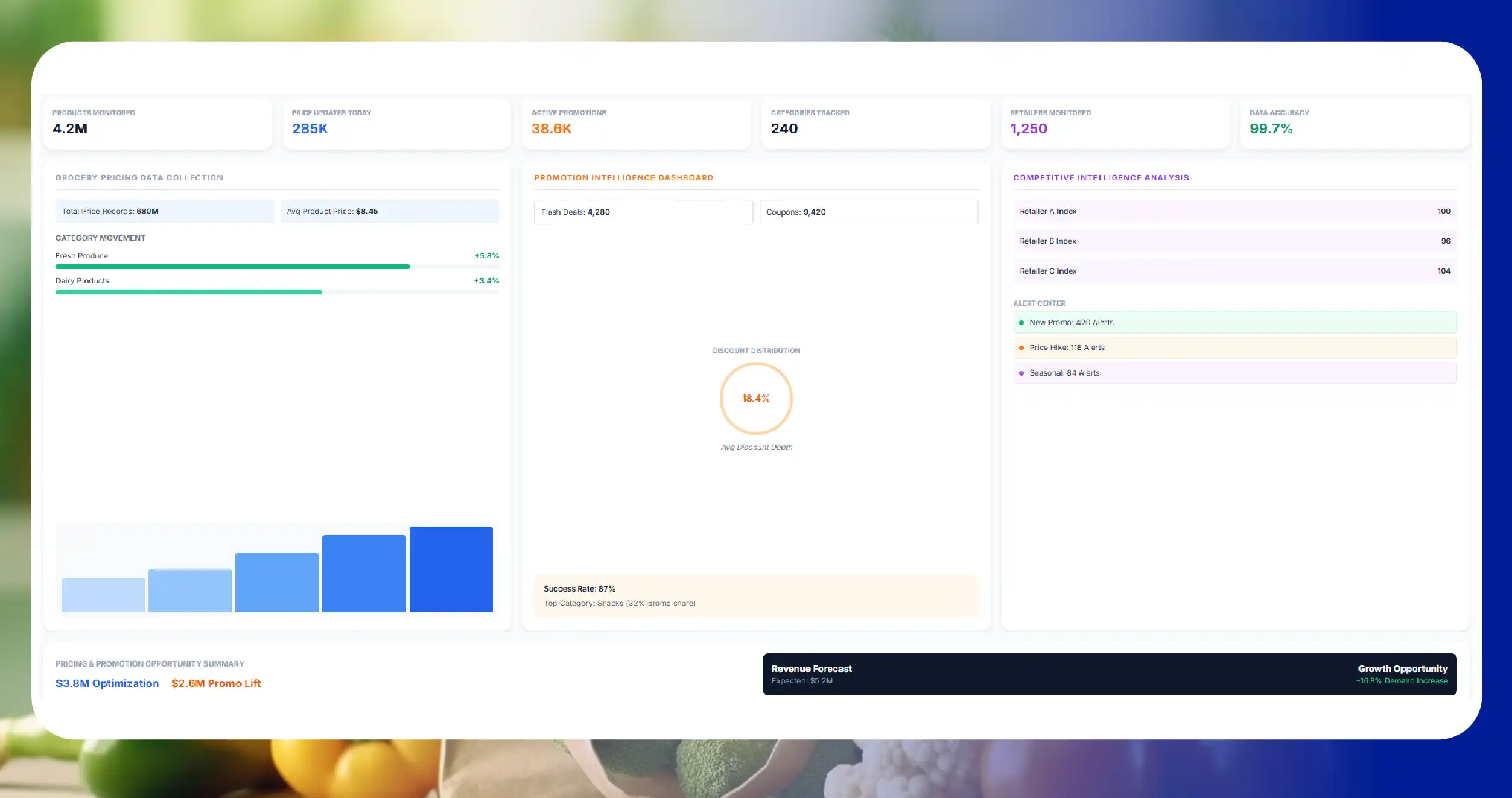Click $2.6M Promo Lift figure
Viewport: 1512px width, 798px height.
click(216, 683)
